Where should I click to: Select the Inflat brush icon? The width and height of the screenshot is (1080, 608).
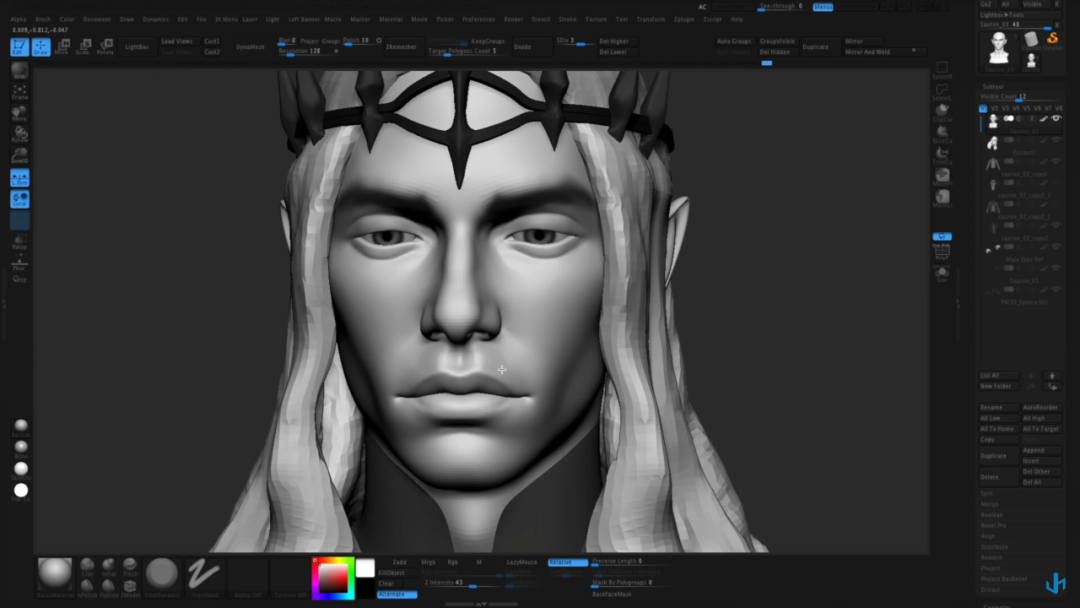(x=109, y=567)
